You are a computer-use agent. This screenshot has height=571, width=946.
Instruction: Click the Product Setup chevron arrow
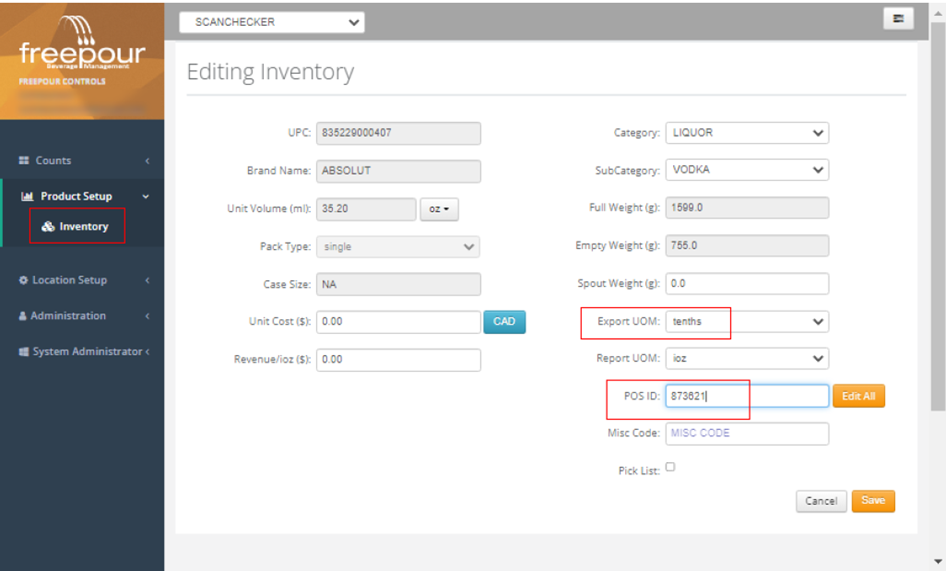coord(145,197)
